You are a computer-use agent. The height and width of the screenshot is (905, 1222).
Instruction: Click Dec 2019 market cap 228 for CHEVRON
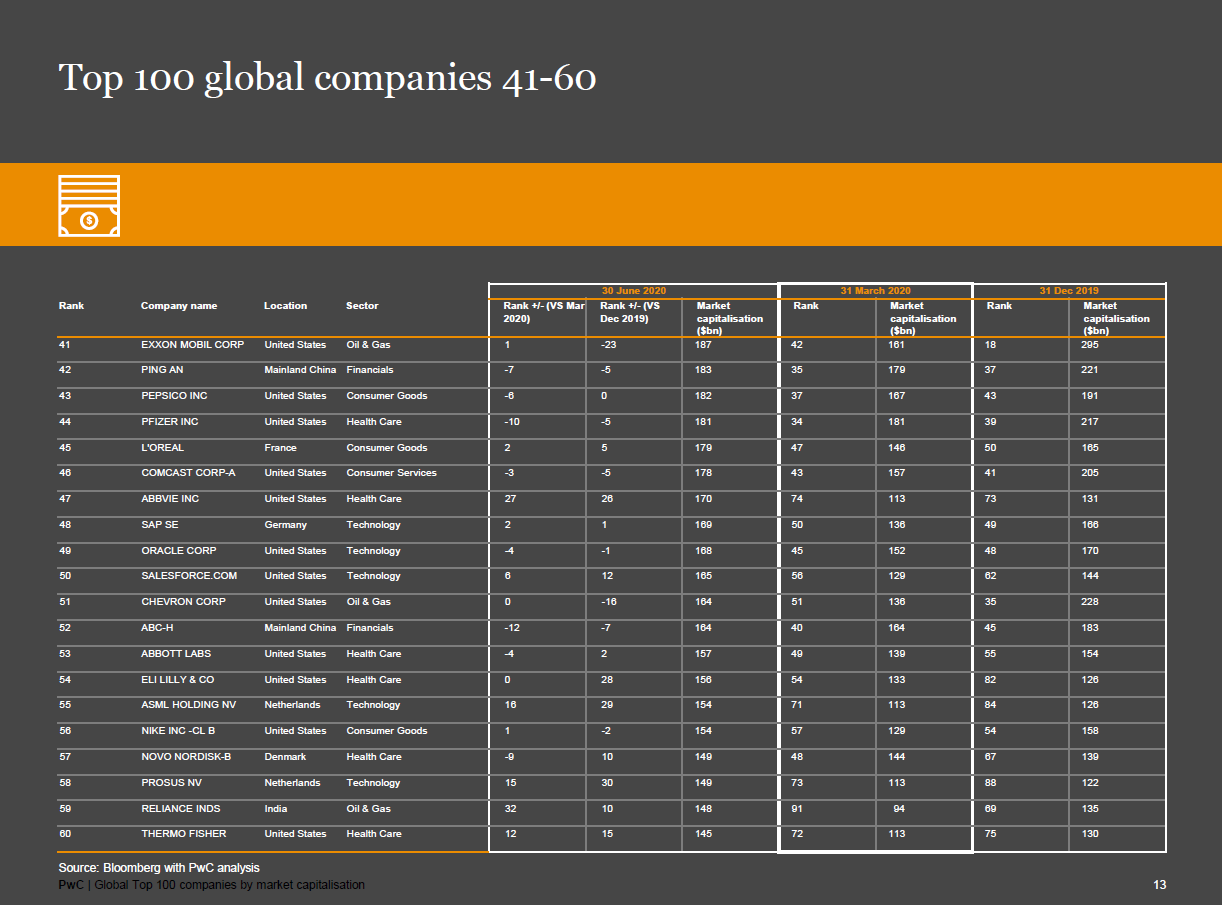[1090, 602]
